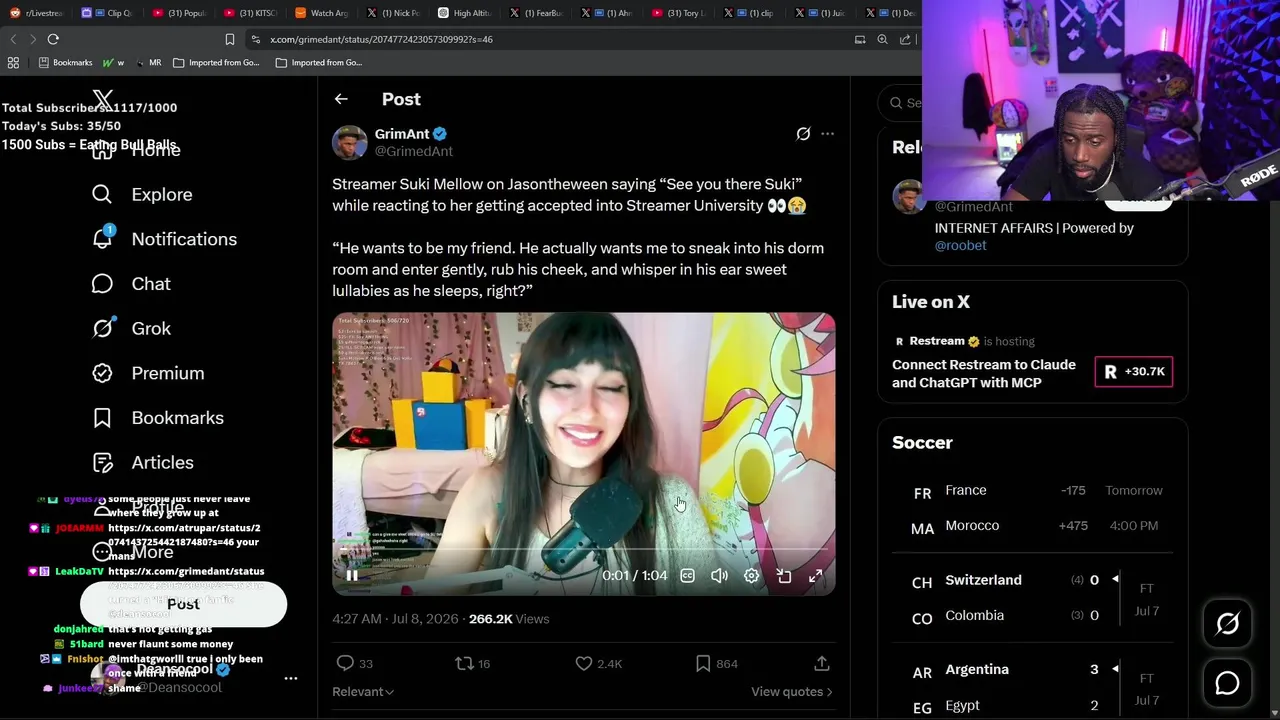Viewport: 1280px width, 720px height.
Task: Select the Argentina vs Egypt match
Action: point(1033,687)
